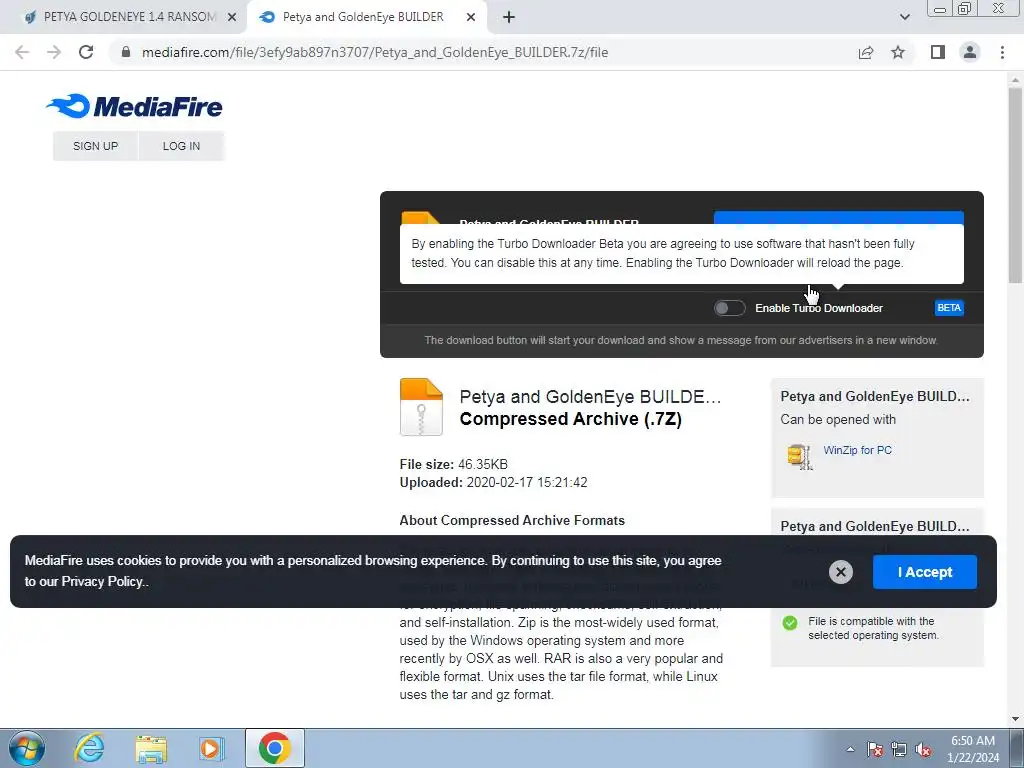Viewport: 1024px width, 768px height.
Task: Click the share page icon in the address bar
Action: coord(866,52)
